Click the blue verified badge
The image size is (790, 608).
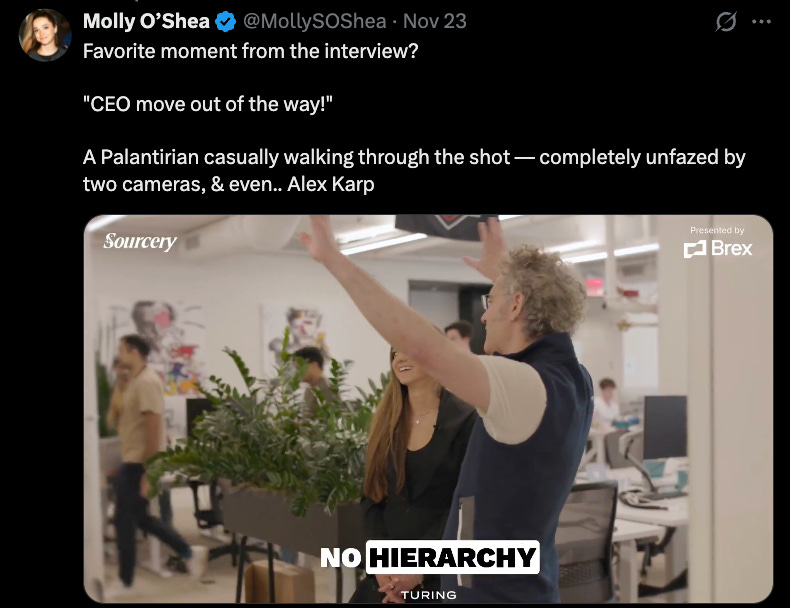225,22
